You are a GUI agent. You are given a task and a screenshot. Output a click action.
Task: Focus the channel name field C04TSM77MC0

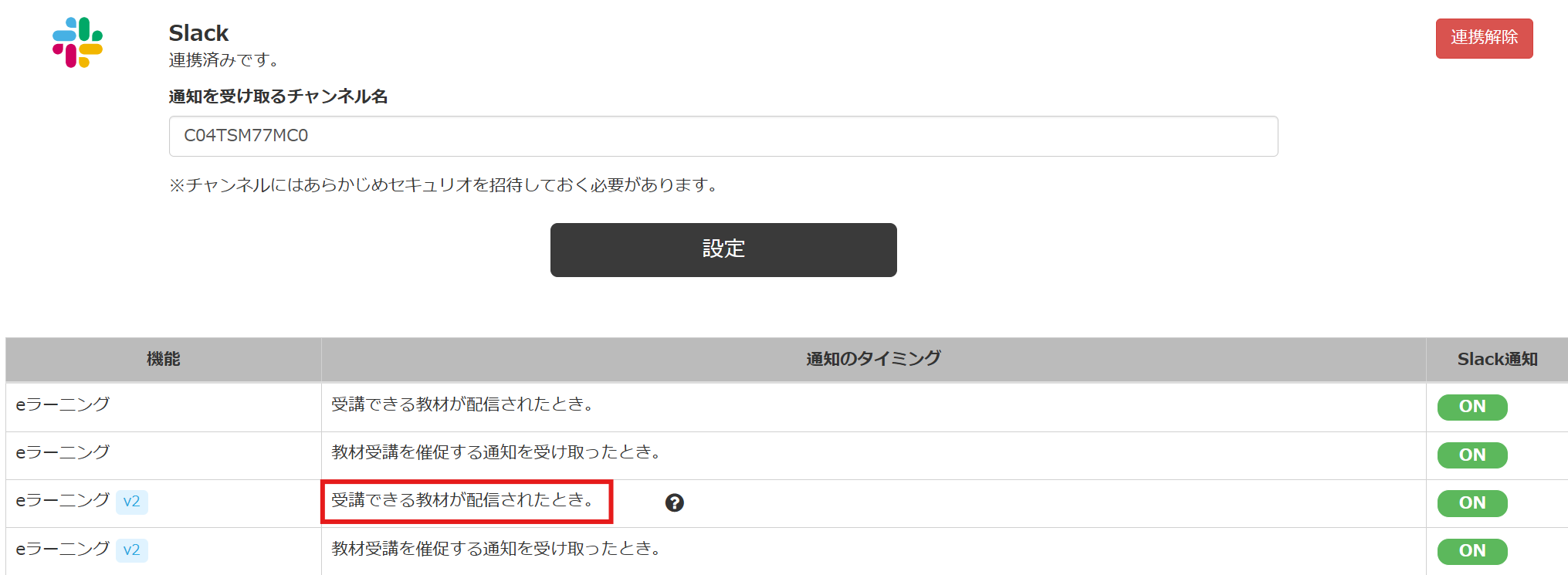click(x=723, y=136)
